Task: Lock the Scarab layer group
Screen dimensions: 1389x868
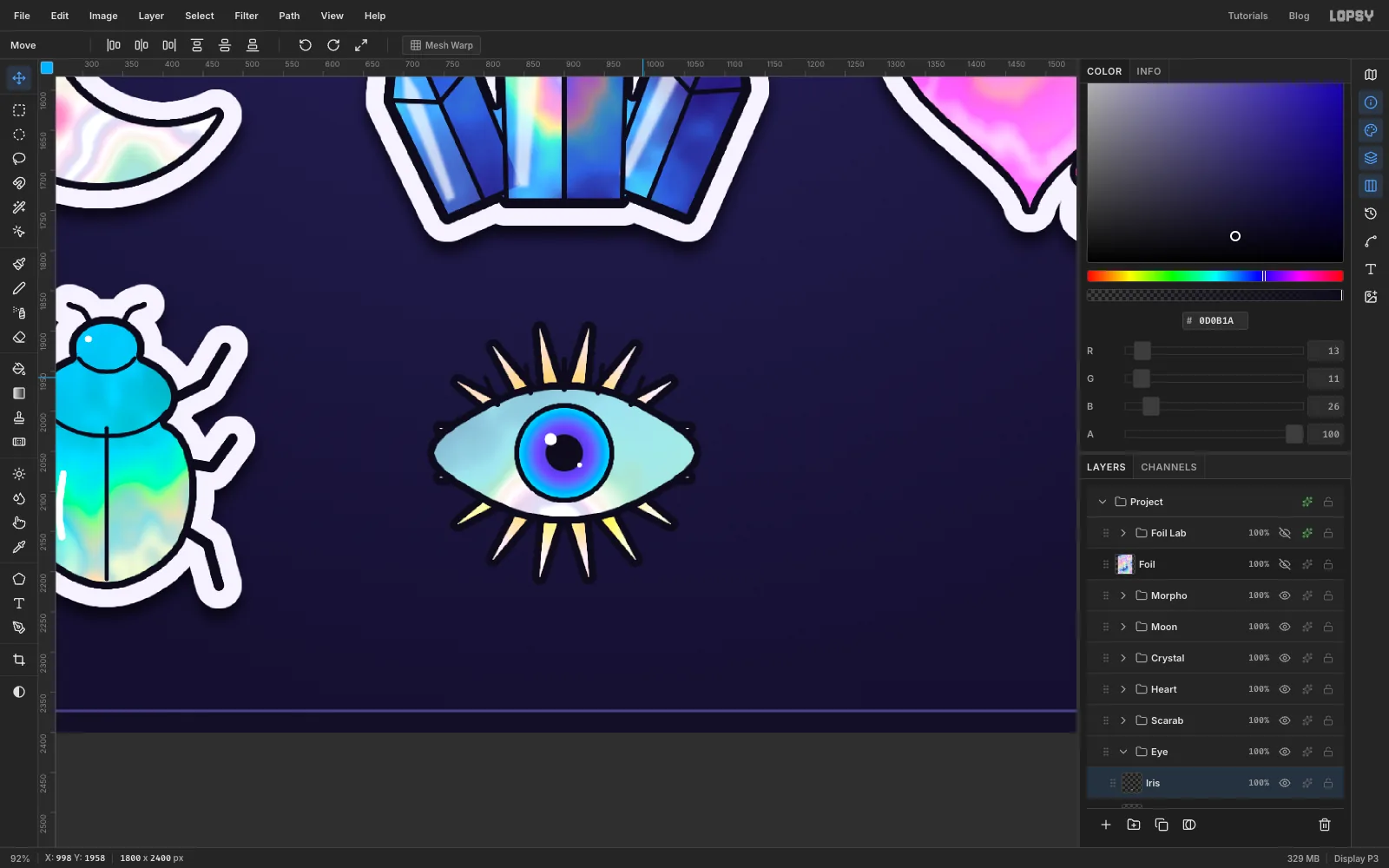Action: coord(1328,720)
